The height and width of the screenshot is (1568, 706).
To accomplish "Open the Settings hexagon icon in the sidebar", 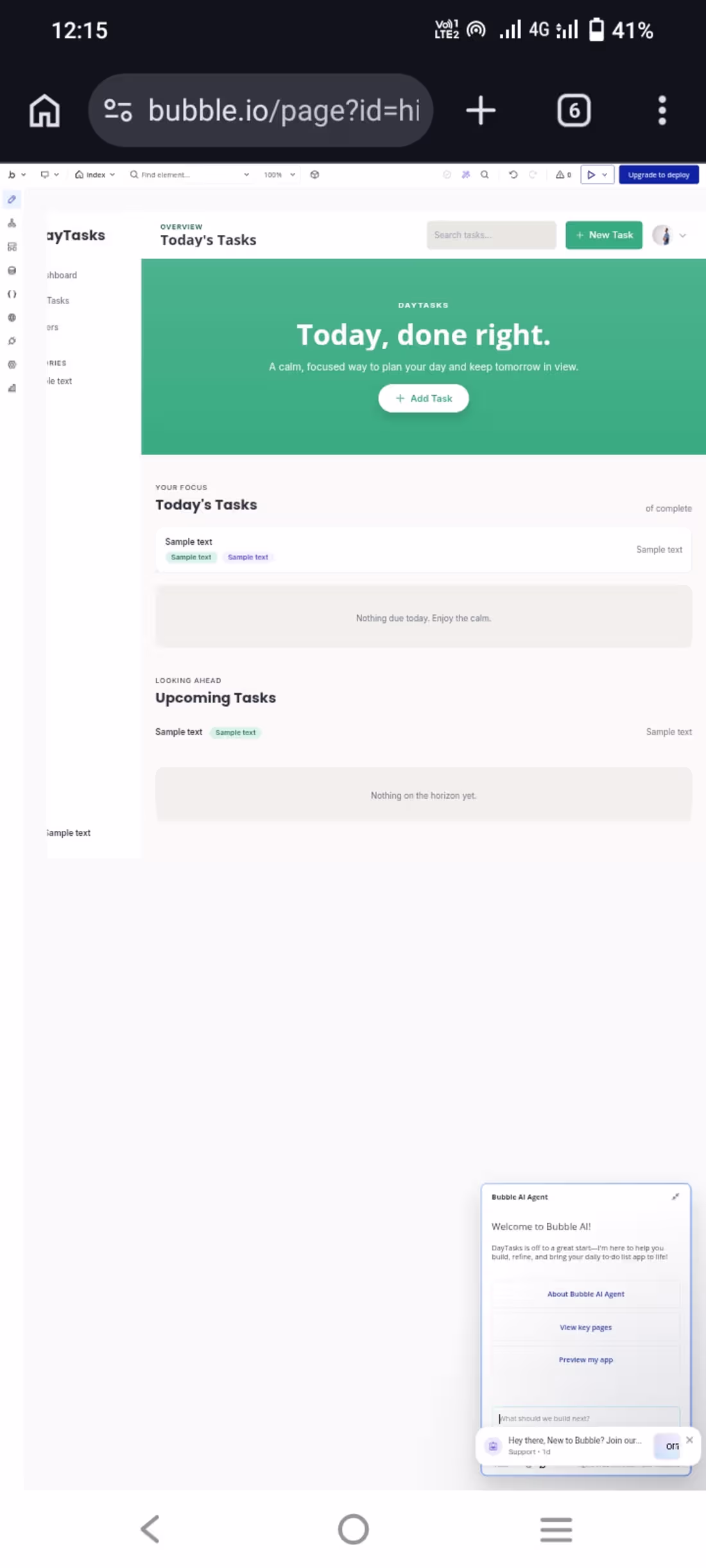I will pos(12,364).
